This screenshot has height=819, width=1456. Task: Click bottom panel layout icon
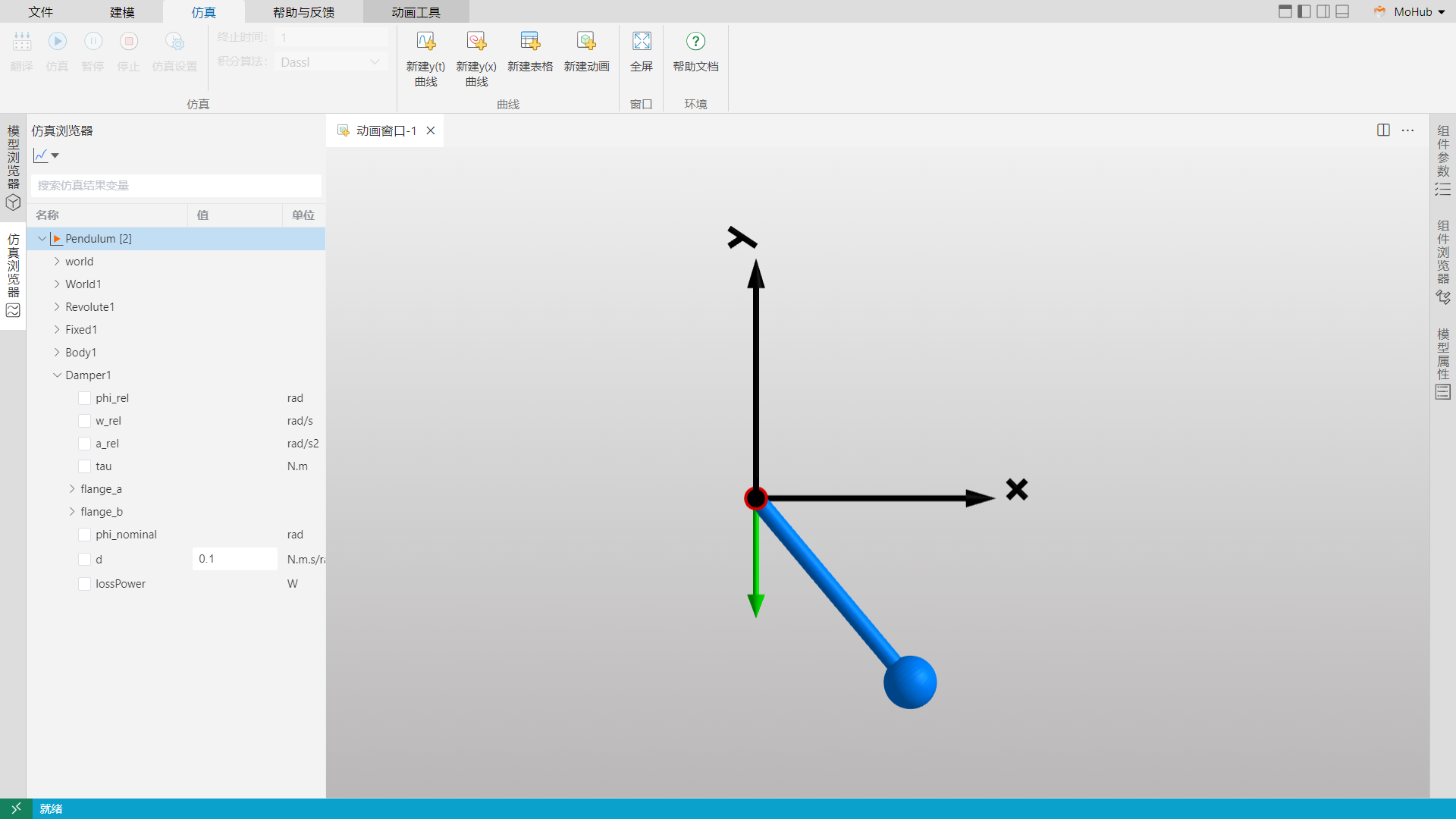click(1342, 11)
